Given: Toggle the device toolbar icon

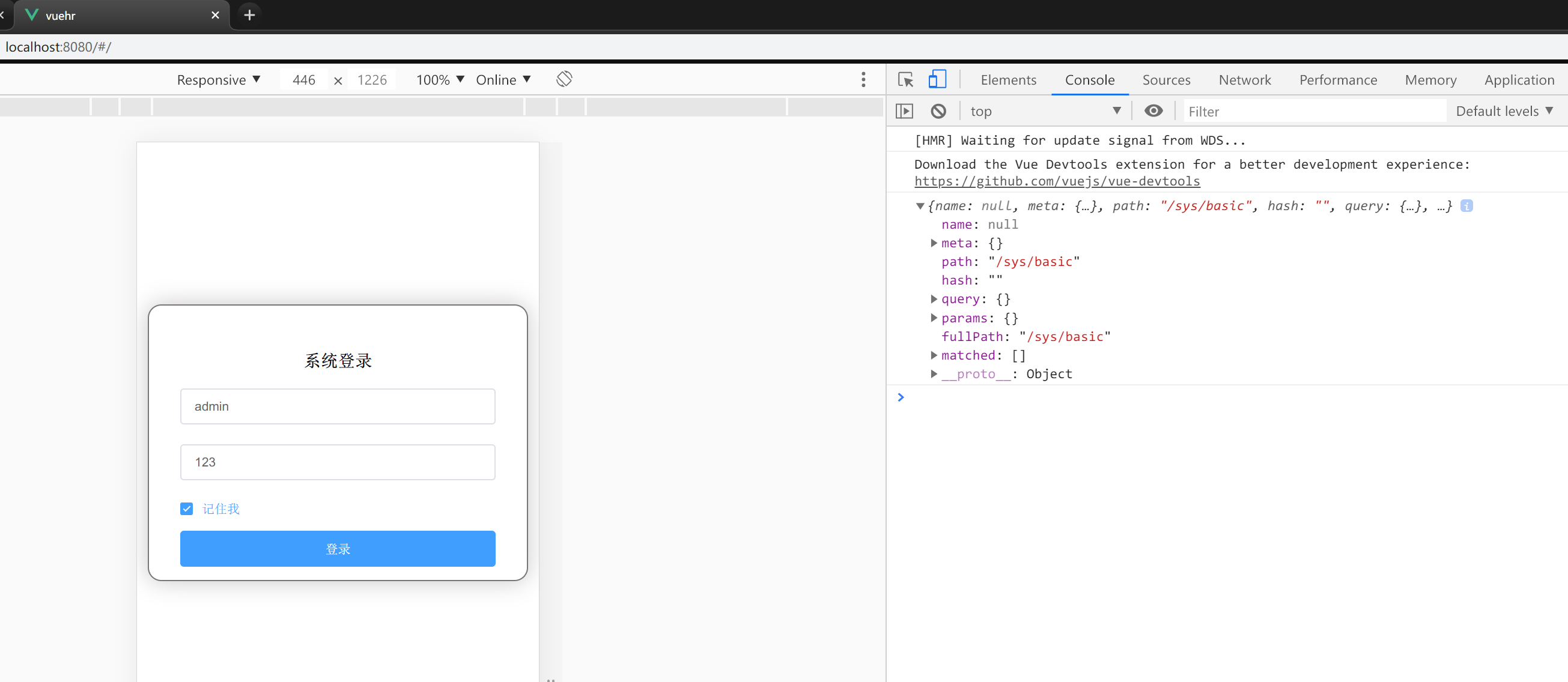Looking at the screenshot, I should [x=937, y=80].
